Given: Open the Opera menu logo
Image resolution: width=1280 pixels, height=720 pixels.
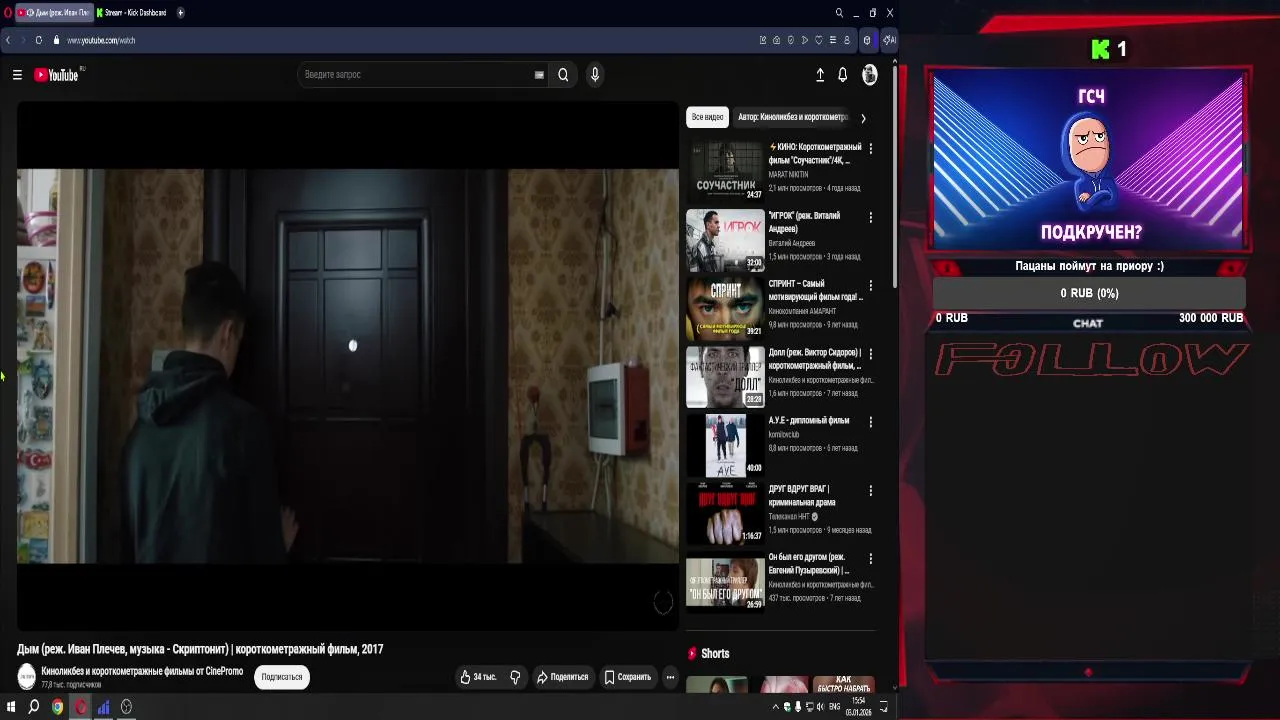Looking at the screenshot, I should [x=8, y=13].
